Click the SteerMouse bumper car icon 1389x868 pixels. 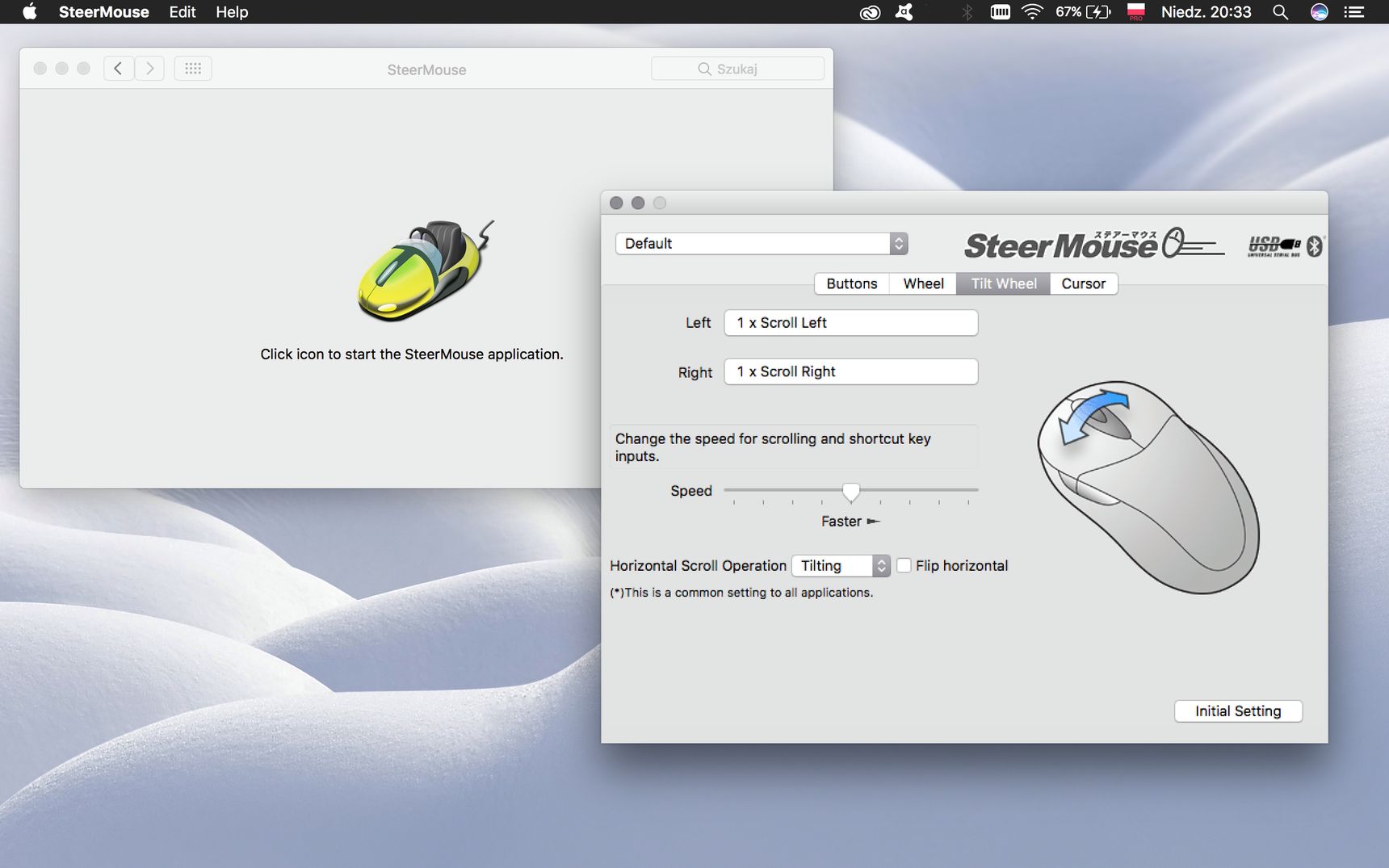point(426,270)
